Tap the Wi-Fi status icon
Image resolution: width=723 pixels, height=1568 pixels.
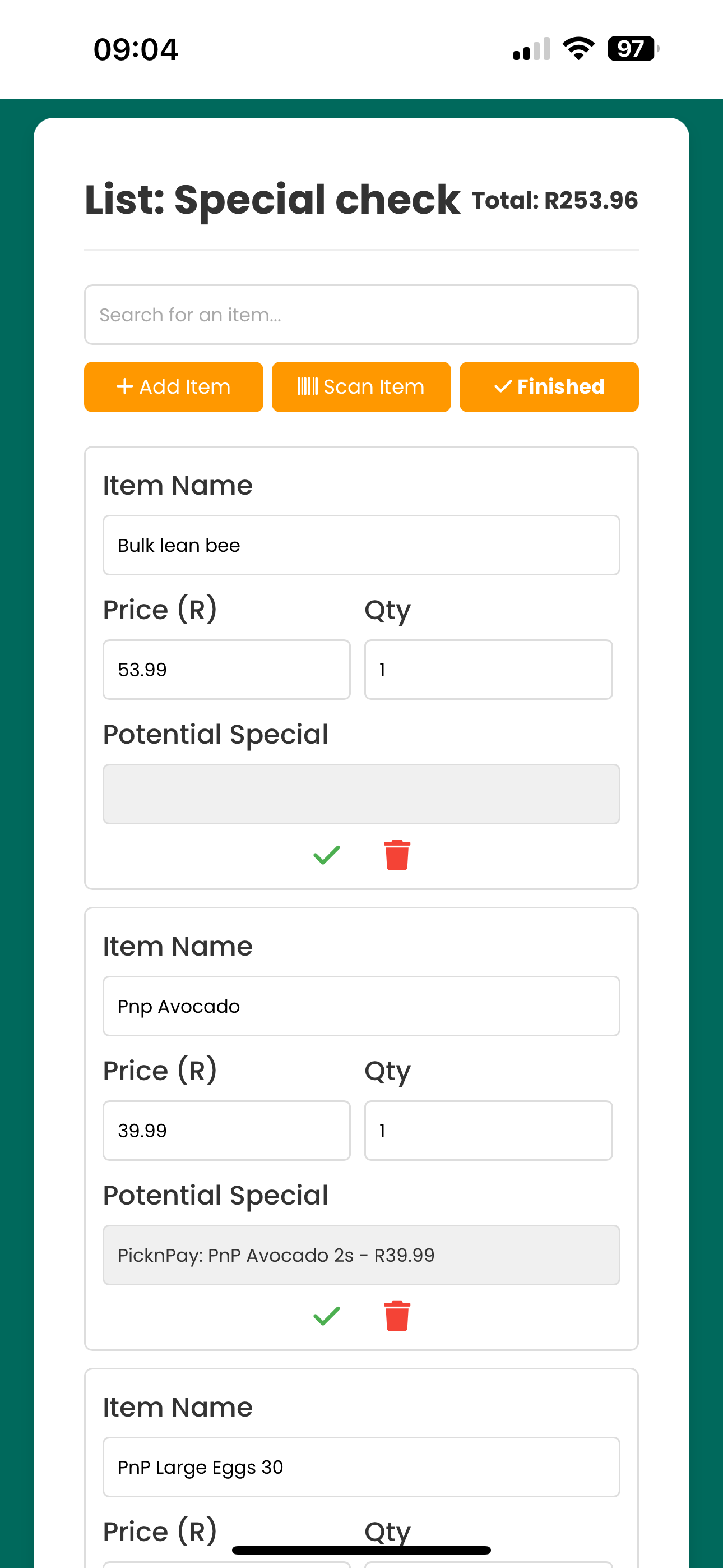click(x=578, y=49)
